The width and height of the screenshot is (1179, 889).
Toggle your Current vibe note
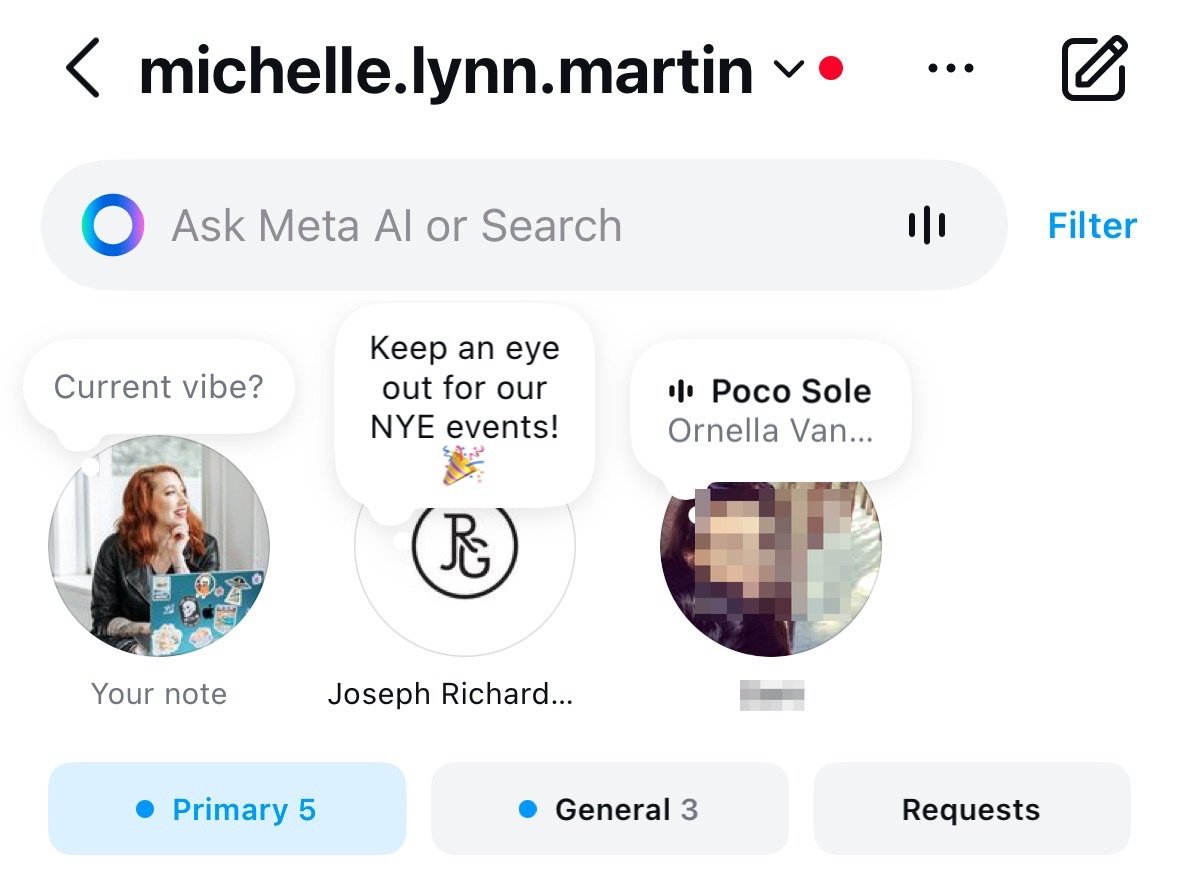[158, 386]
